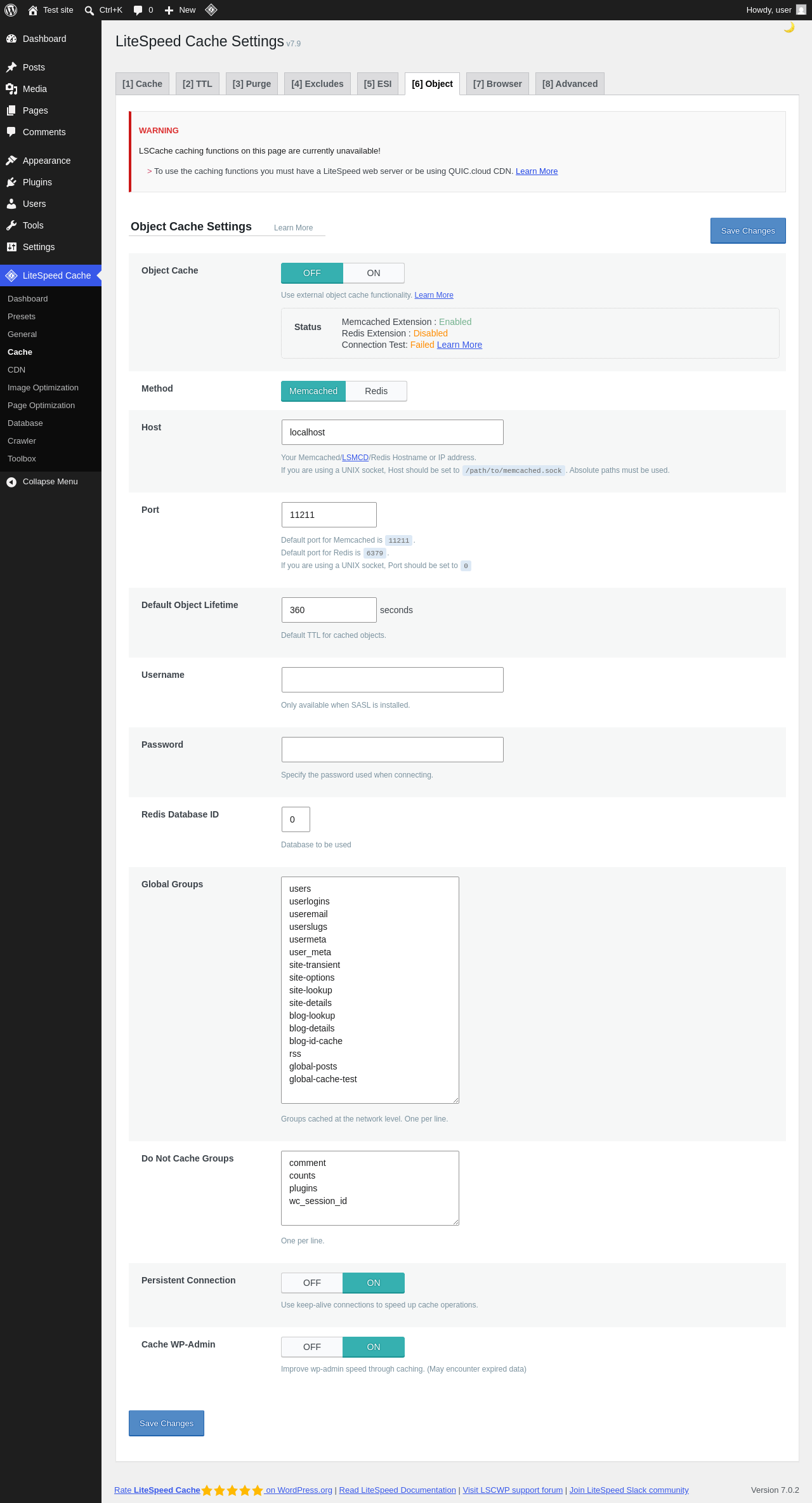
Task: Click the Pages icon in the sidebar
Action: pos(11,110)
